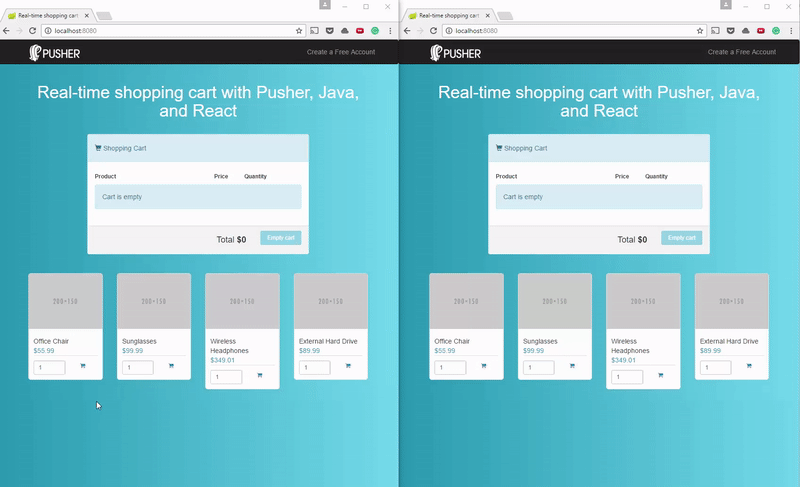Image resolution: width=800 pixels, height=487 pixels.
Task: Click cast icon in left browser toolbar
Action: (x=314, y=31)
